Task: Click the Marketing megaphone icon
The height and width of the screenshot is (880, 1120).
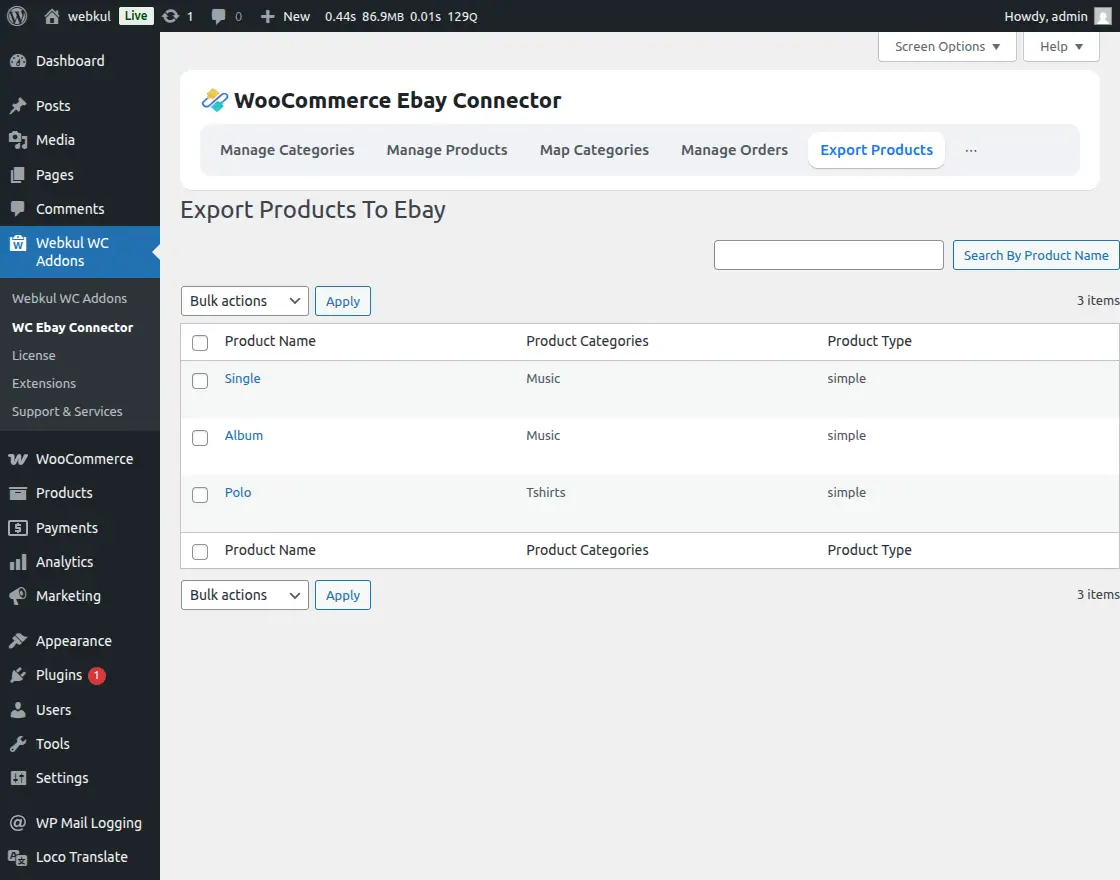Action: point(18,596)
